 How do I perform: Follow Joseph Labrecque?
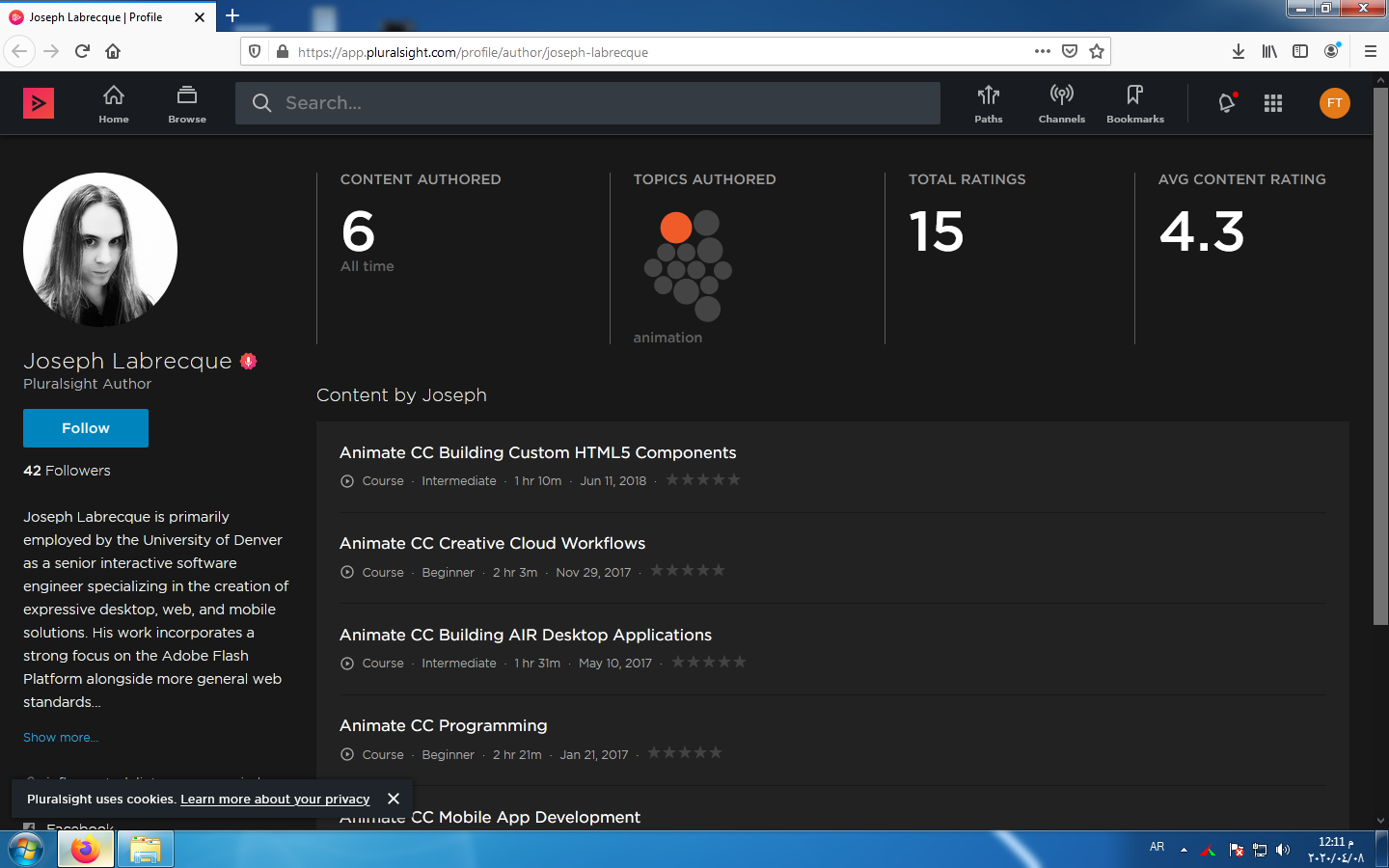coord(86,428)
